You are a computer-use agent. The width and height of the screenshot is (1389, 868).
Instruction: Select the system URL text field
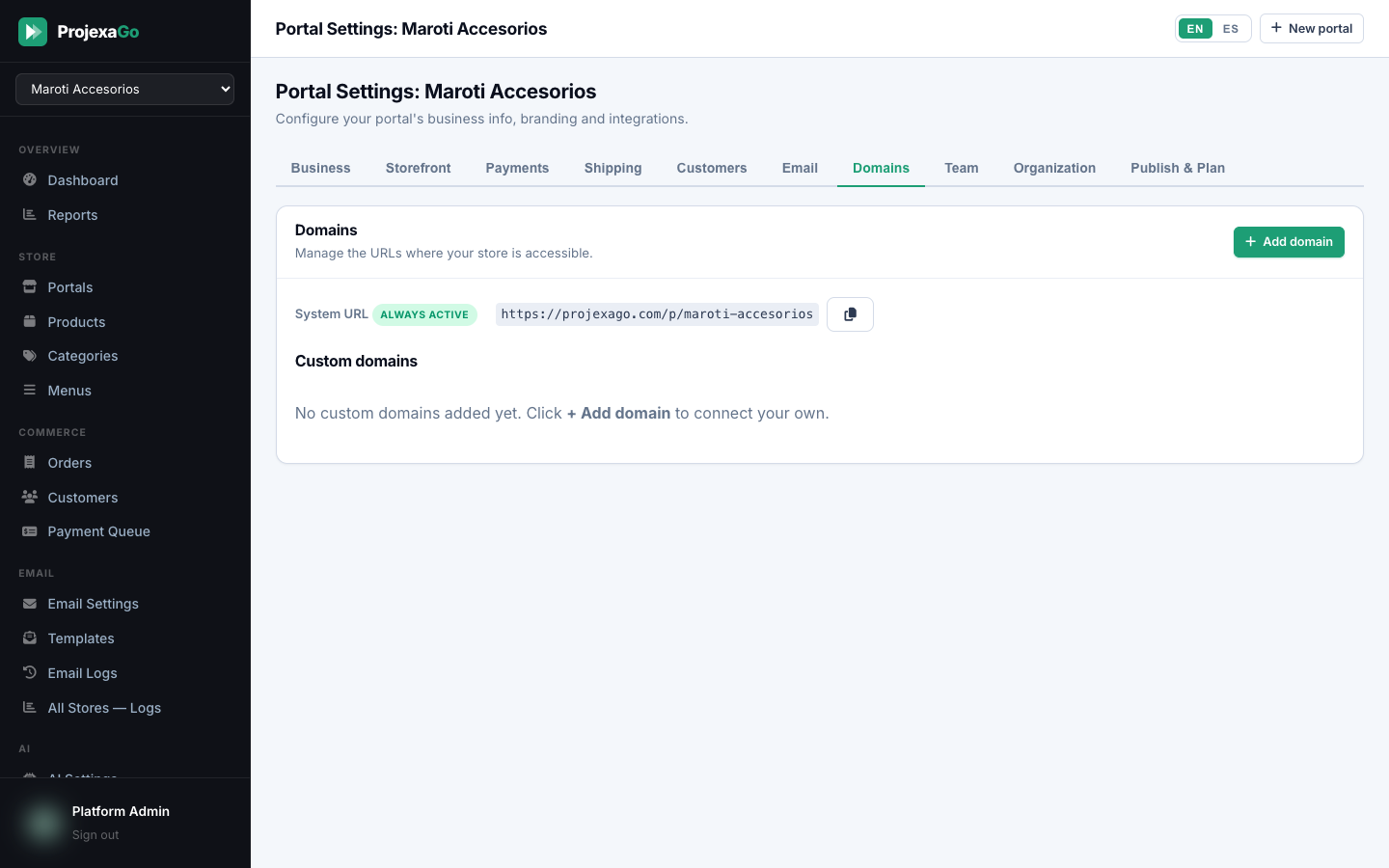click(657, 314)
